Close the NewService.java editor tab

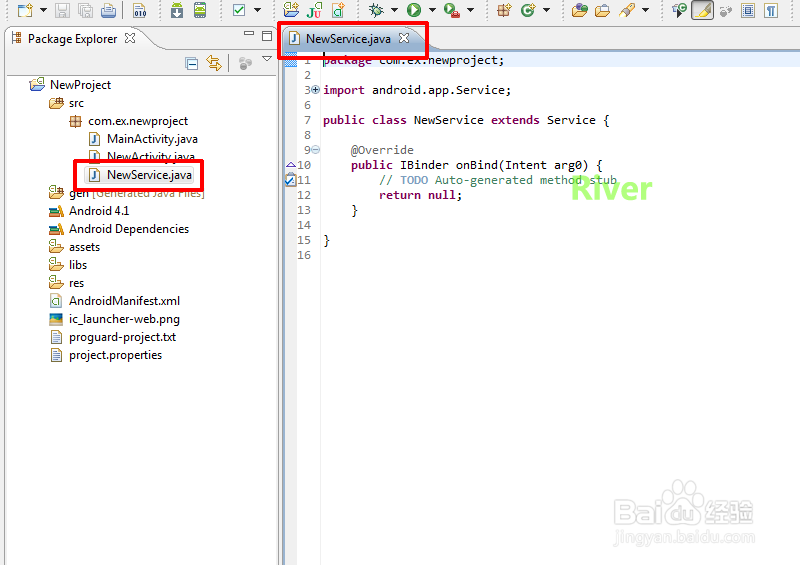pos(404,38)
